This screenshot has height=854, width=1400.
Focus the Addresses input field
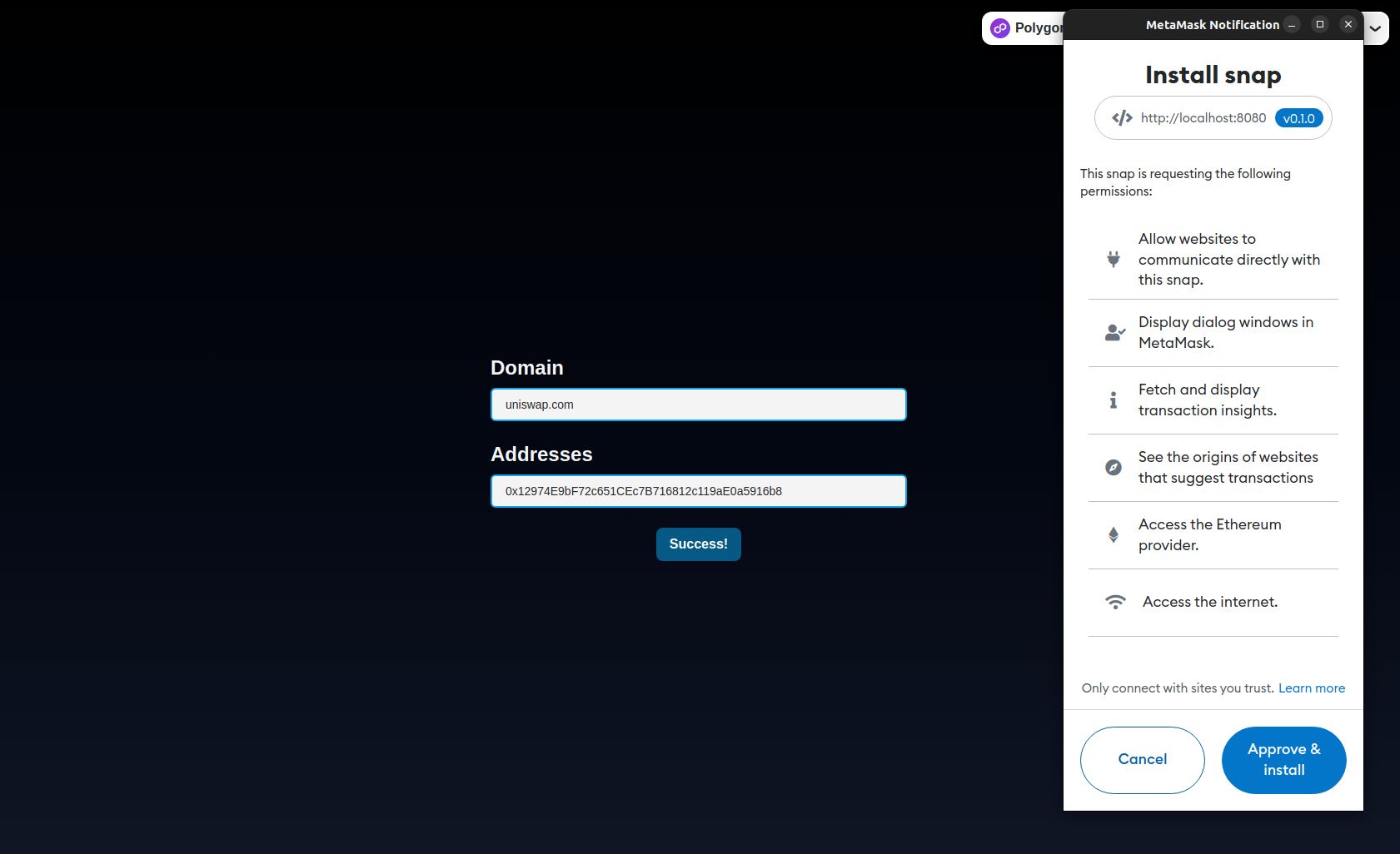698,491
